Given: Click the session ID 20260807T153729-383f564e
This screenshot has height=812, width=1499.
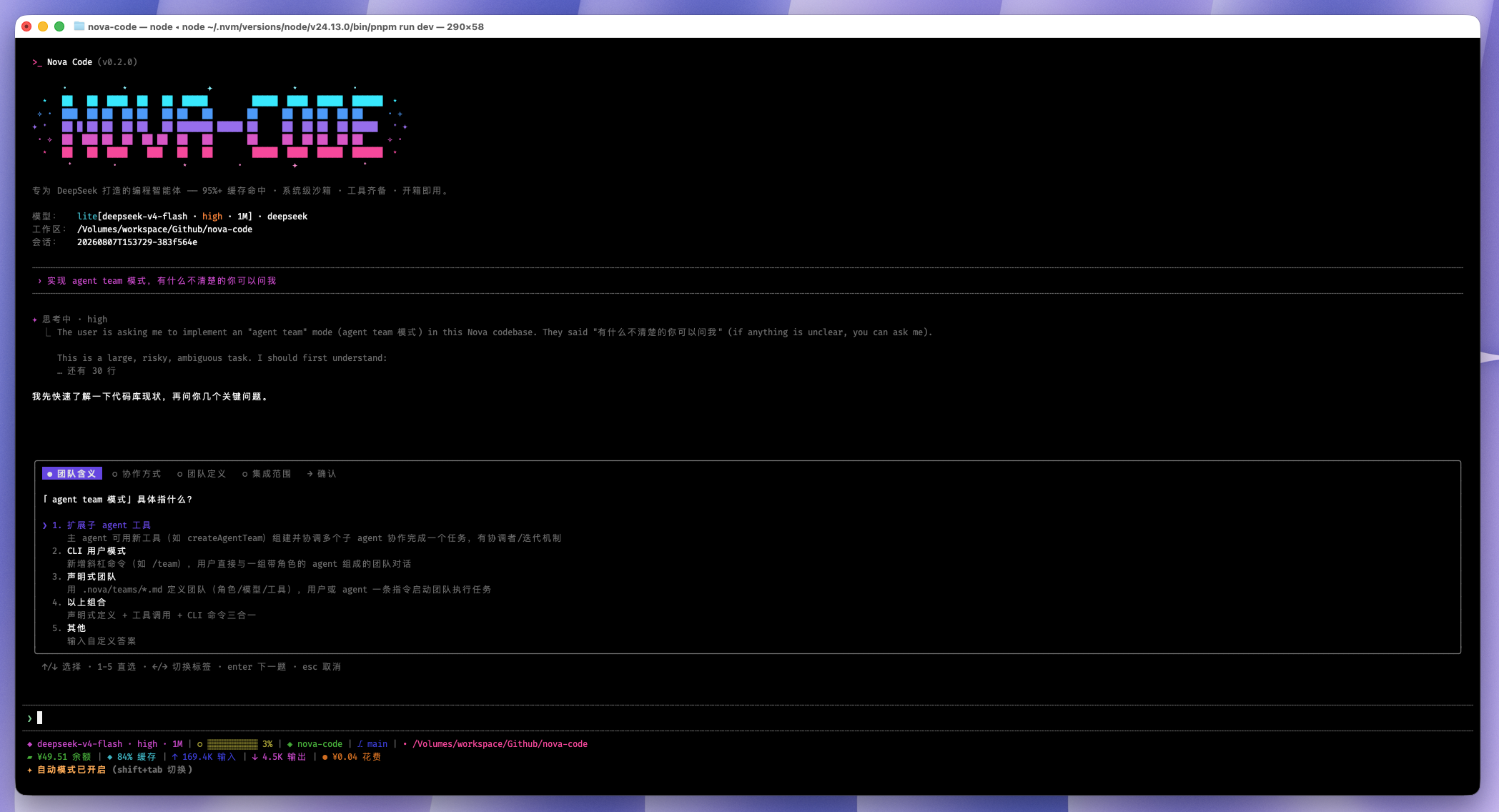Looking at the screenshot, I should click(137, 242).
